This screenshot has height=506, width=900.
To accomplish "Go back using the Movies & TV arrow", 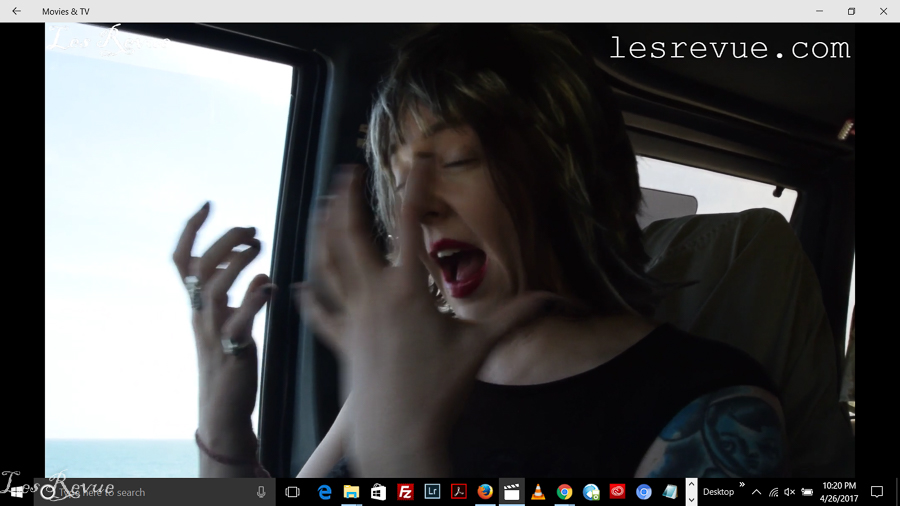I will [x=16, y=11].
